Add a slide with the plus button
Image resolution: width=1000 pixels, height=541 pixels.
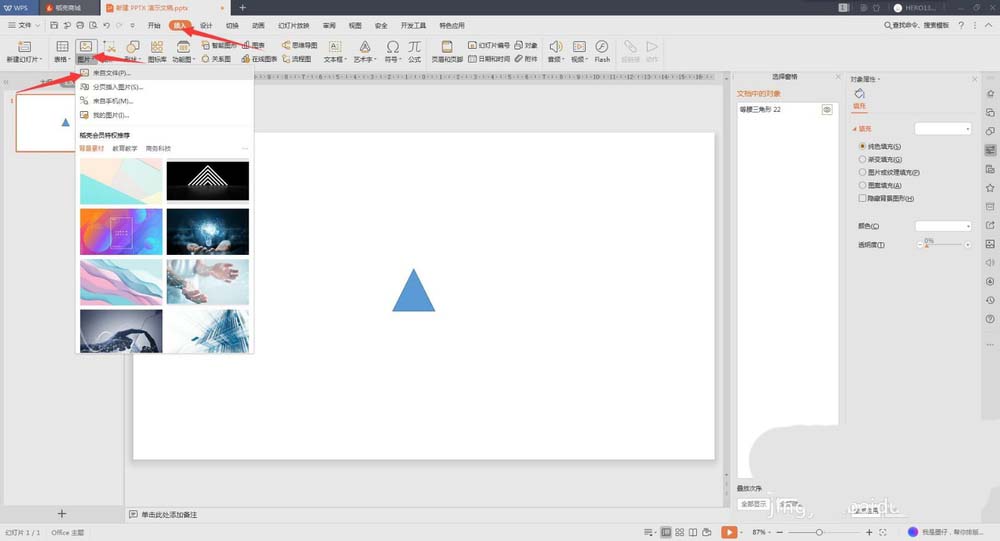pyautogui.click(x=62, y=514)
